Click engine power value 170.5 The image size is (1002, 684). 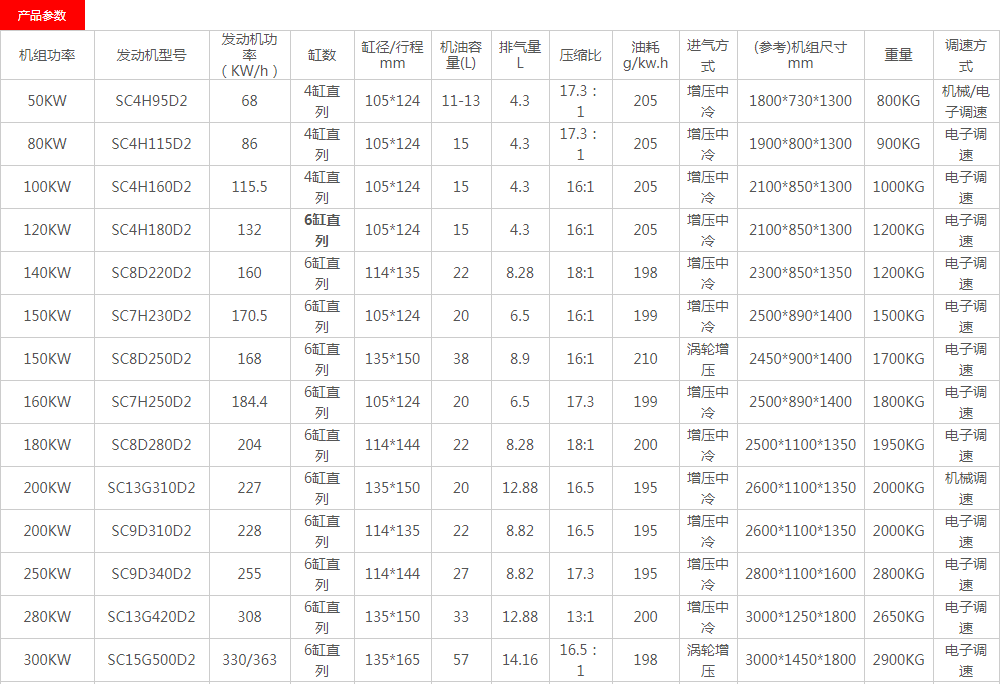pyautogui.click(x=249, y=316)
